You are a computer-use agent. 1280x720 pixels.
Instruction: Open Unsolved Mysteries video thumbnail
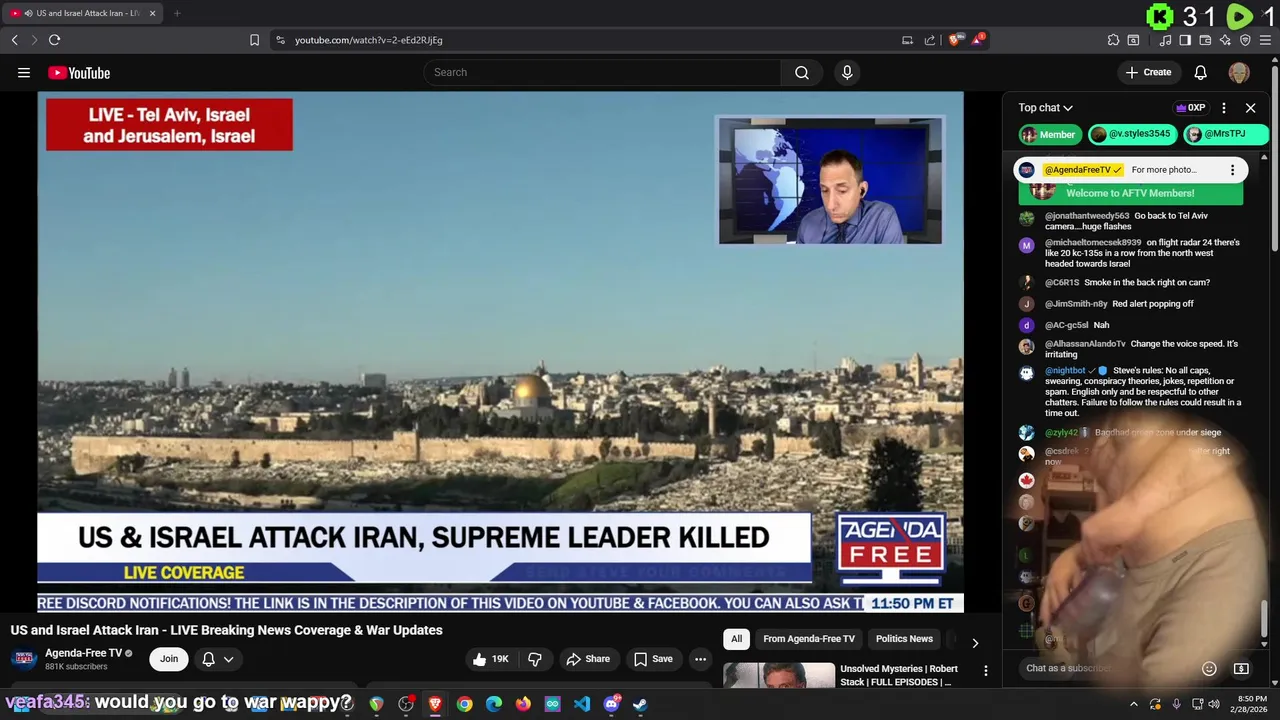pyautogui.click(x=779, y=676)
